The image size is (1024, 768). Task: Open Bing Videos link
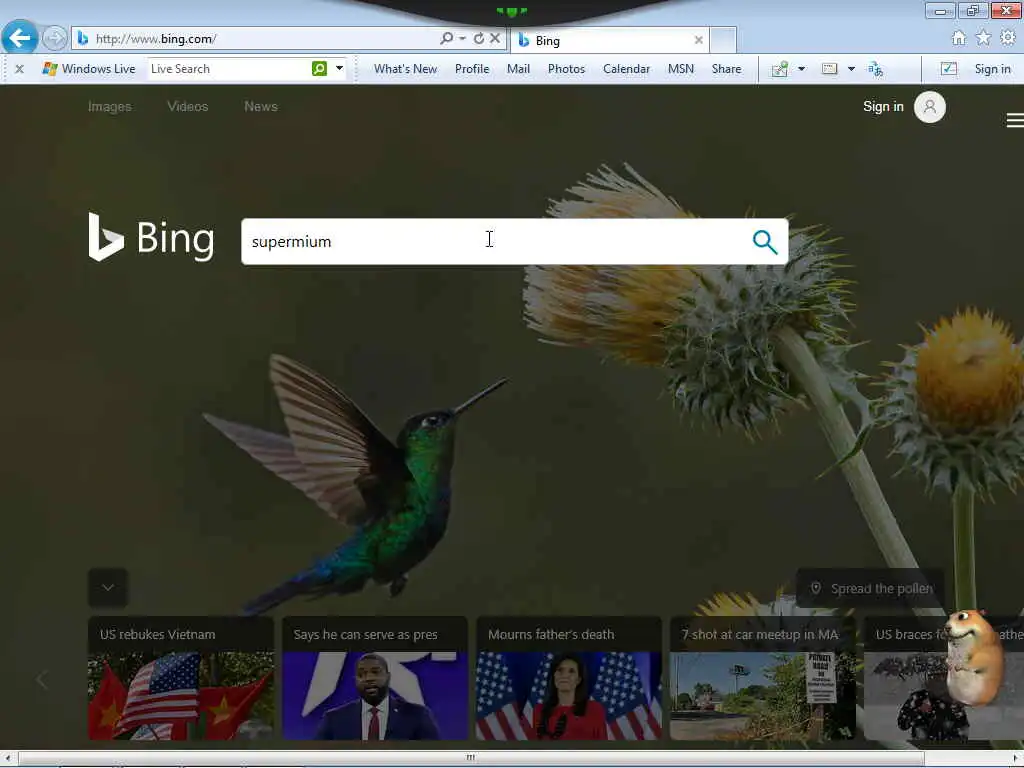tap(187, 106)
